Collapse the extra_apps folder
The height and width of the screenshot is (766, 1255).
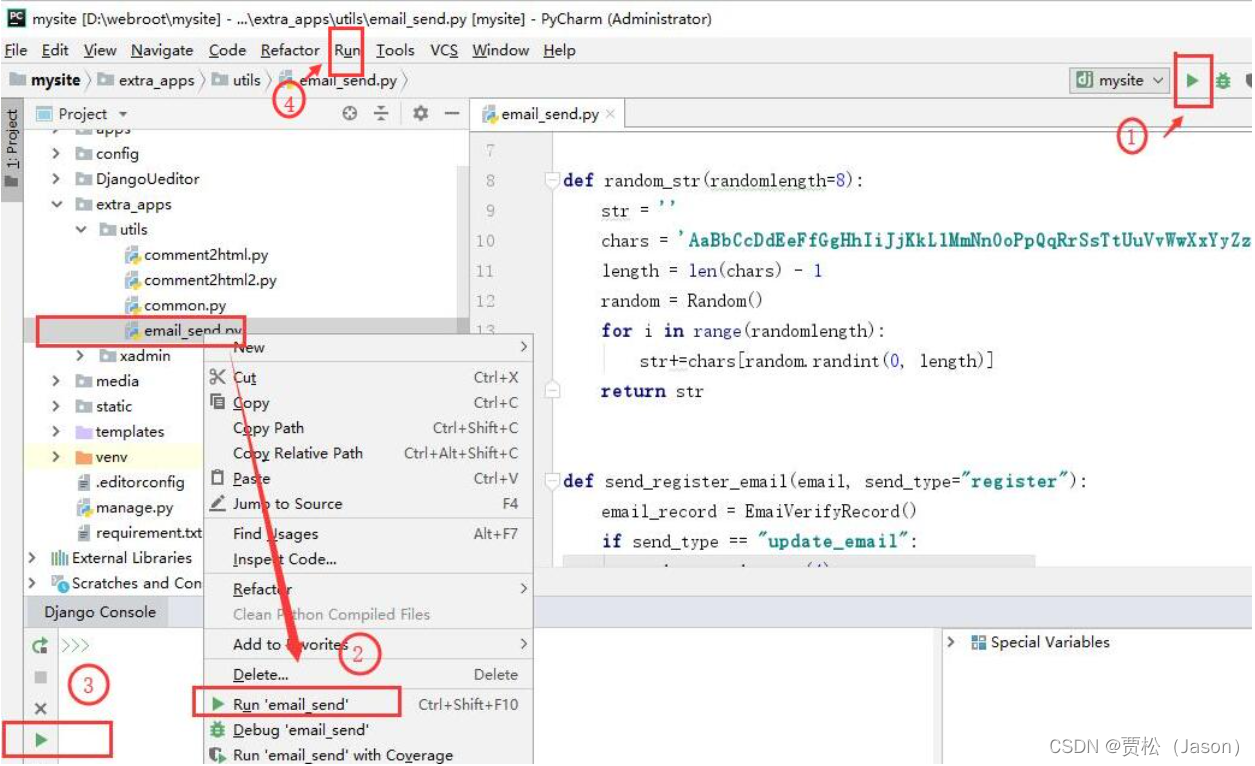pyautogui.click(x=57, y=204)
